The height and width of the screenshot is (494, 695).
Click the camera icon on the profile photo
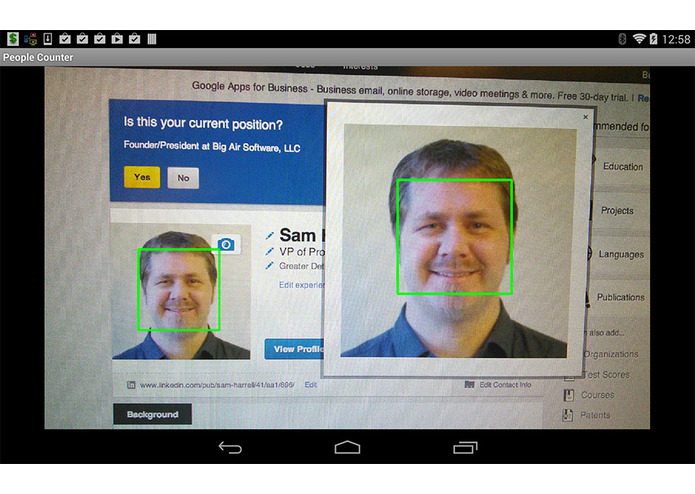226,244
